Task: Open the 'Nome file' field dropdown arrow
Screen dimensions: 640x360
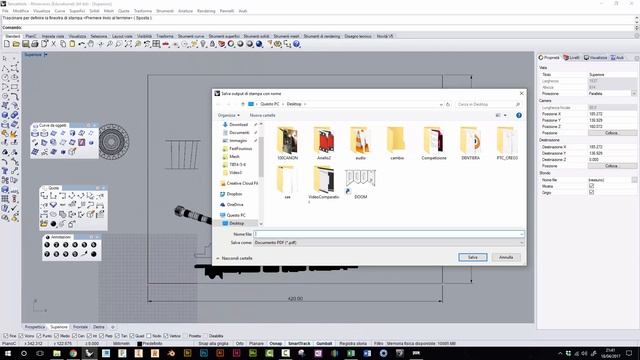Action: pyautogui.click(x=521, y=234)
